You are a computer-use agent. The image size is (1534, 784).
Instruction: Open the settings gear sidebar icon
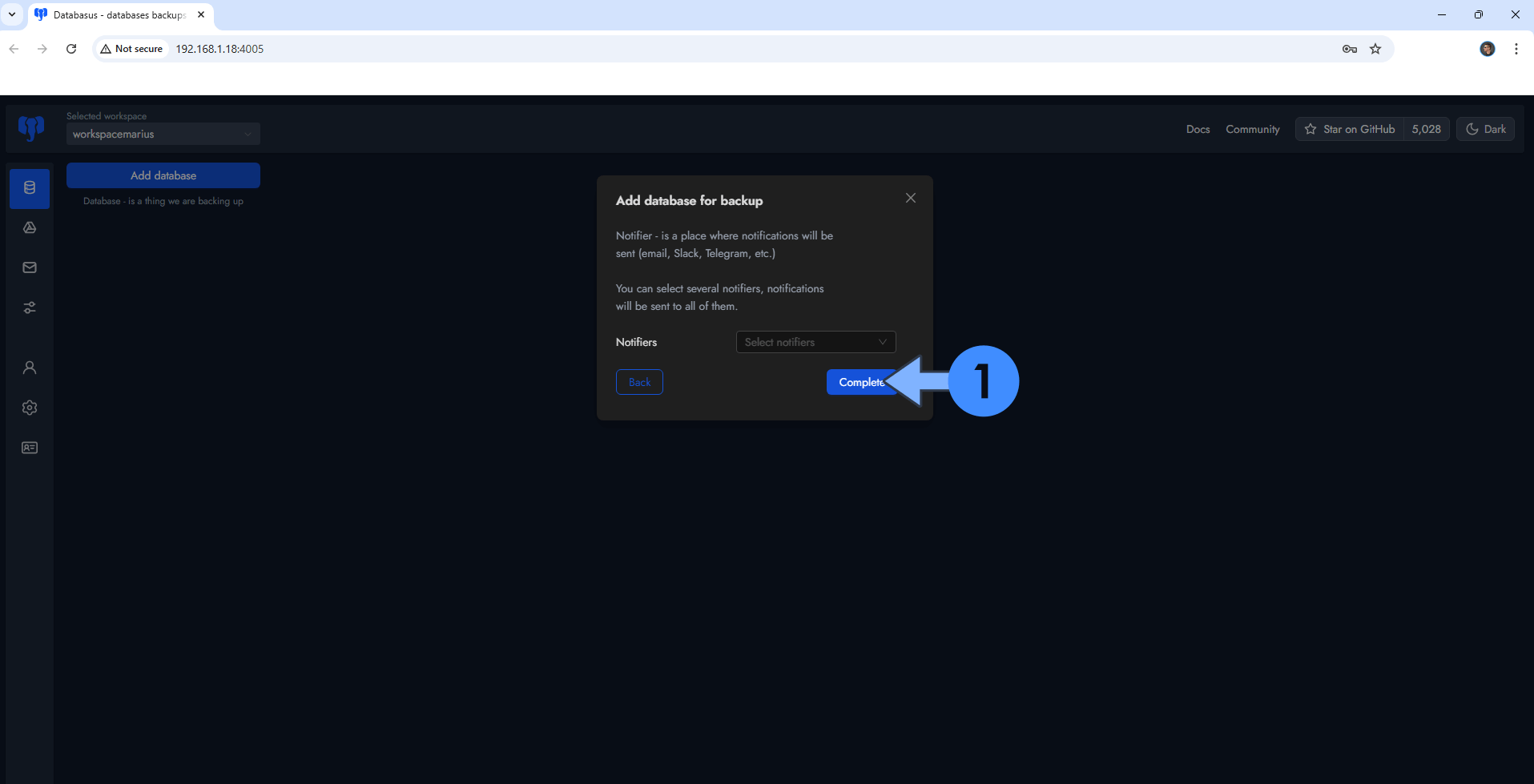pos(30,408)
